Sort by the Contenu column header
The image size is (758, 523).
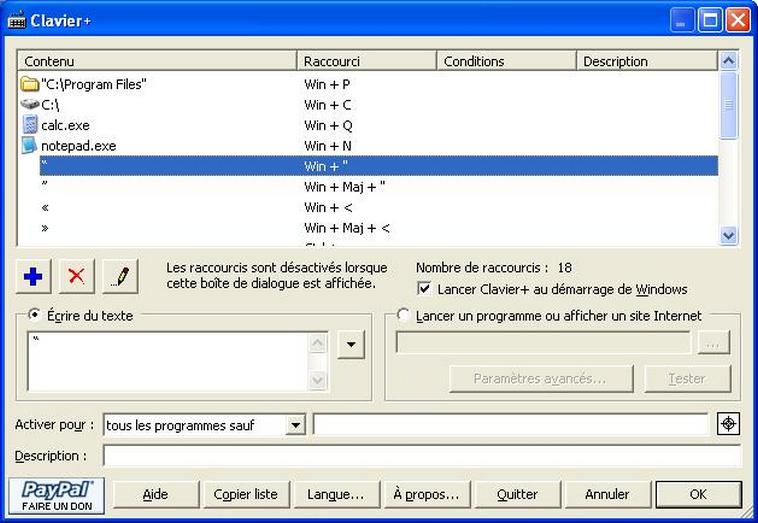(x=157, y=61)
